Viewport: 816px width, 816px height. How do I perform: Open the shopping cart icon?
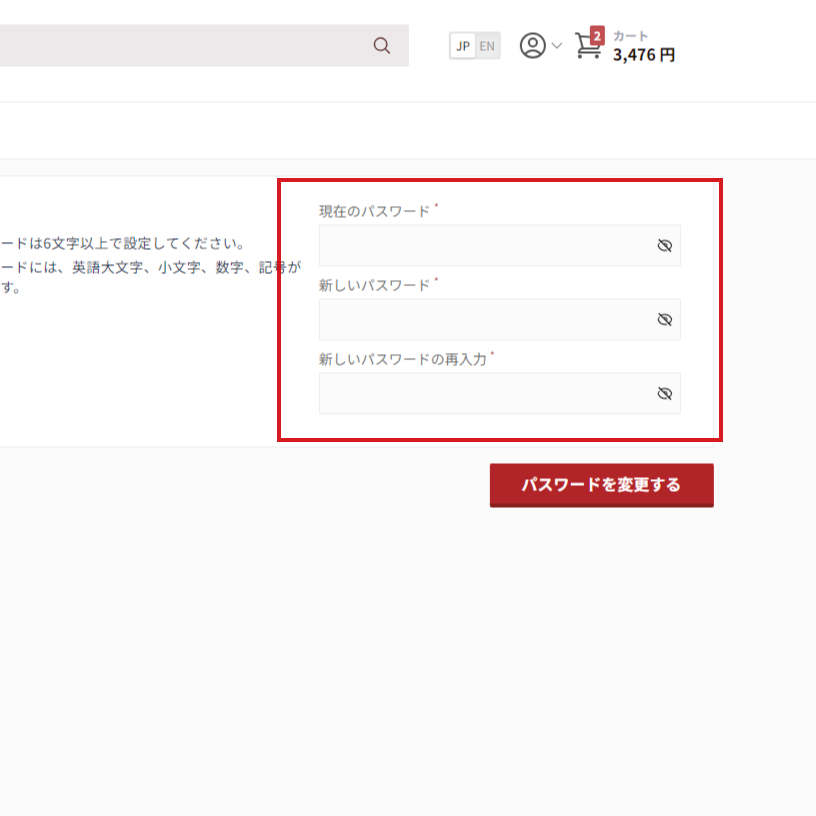click(589, 44)
